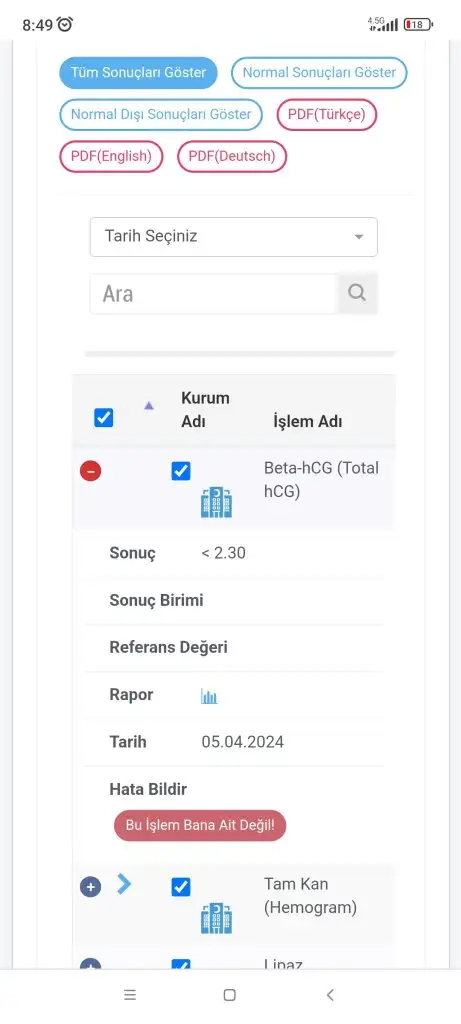Focus the Ara search input field
The image size is (461, 1024).
pyautogui.click(x=214, y=293)
